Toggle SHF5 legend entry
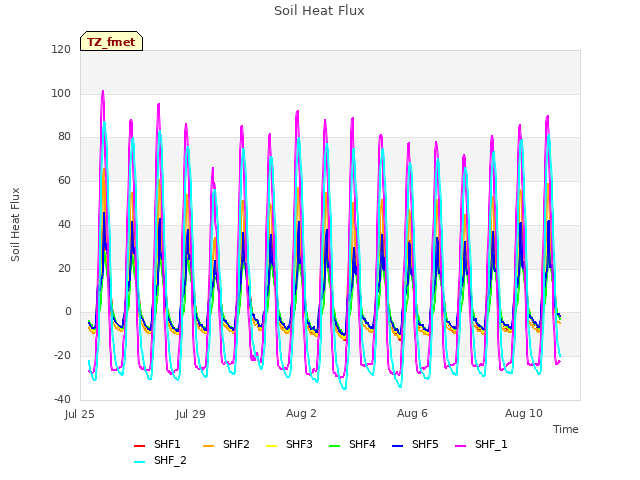640x480 pixels. (415, 444)
